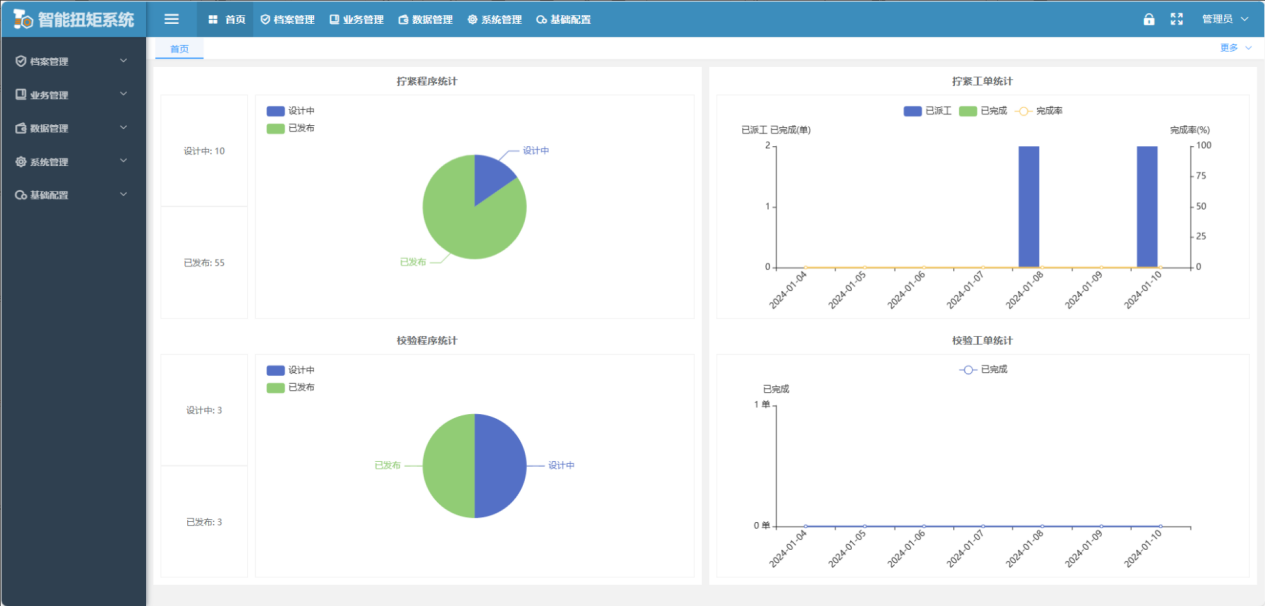Open 系统管理 in the top navigation
This screenshot has height=606, width=1265.
pos(494,19)
